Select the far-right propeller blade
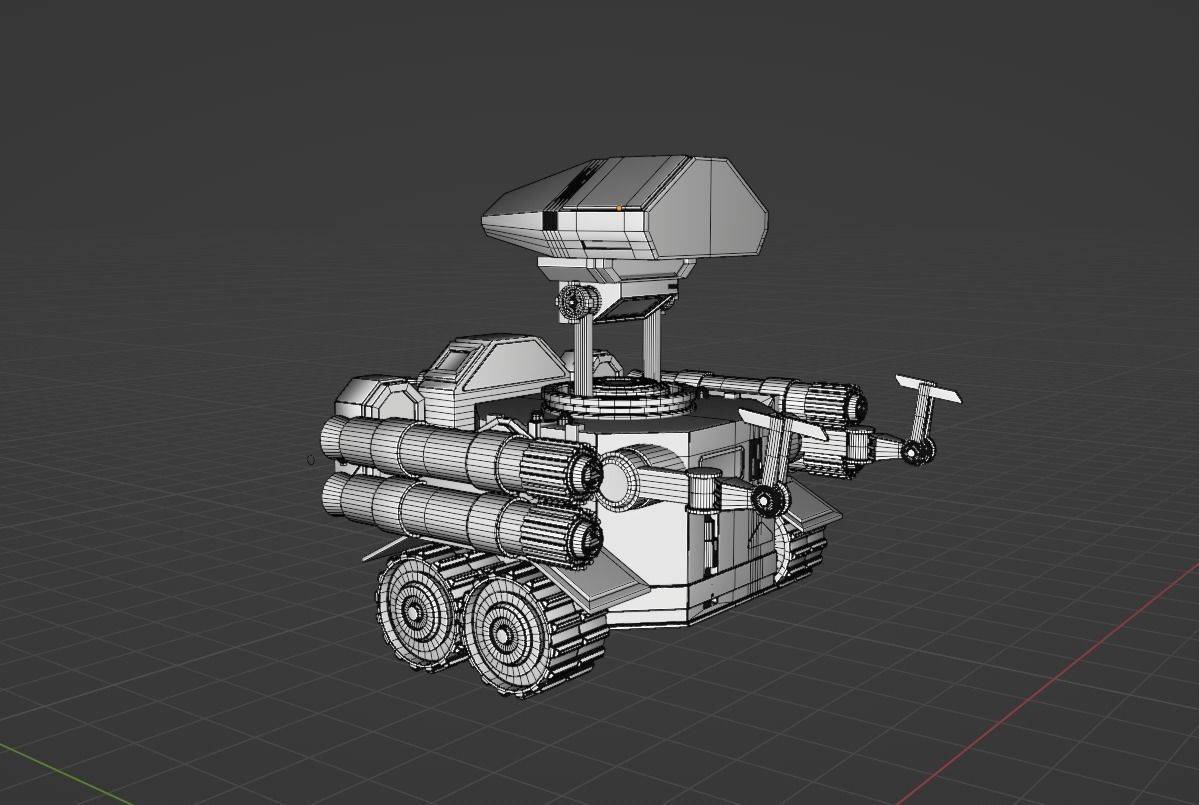The width and height of the screenshot is (1199, 805). [928, 390]
